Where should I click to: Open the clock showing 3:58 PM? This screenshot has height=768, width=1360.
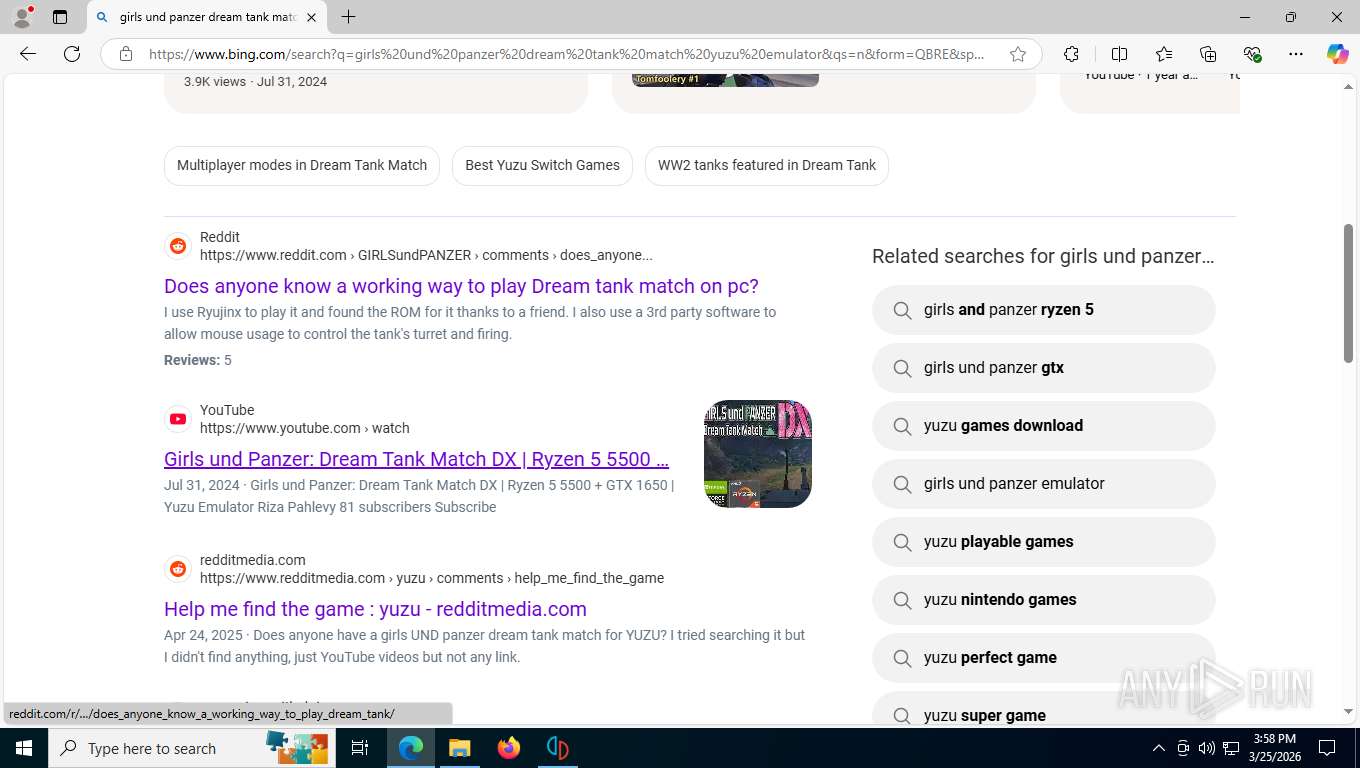click(1274, 748)
